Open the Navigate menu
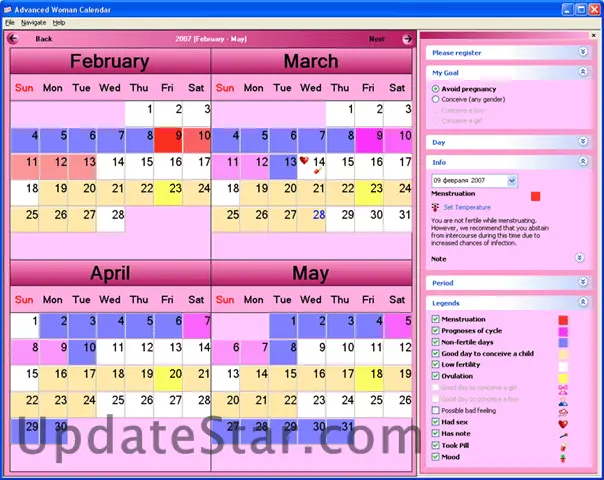This screenshot has height=480, width=604. tap(34, 23)
